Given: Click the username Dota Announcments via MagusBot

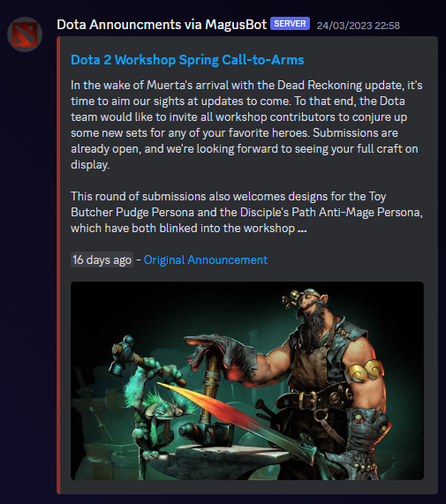Looking at the screenshot, I should click(162, 25).
